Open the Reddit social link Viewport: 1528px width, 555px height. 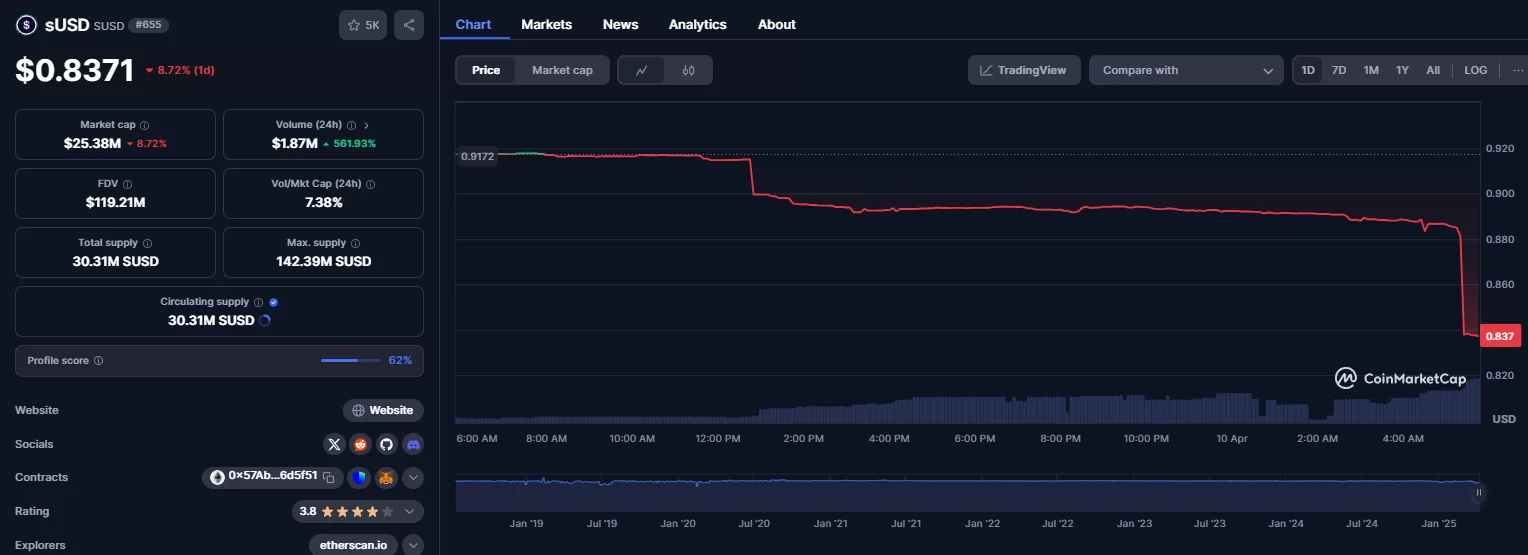(361, 444)
